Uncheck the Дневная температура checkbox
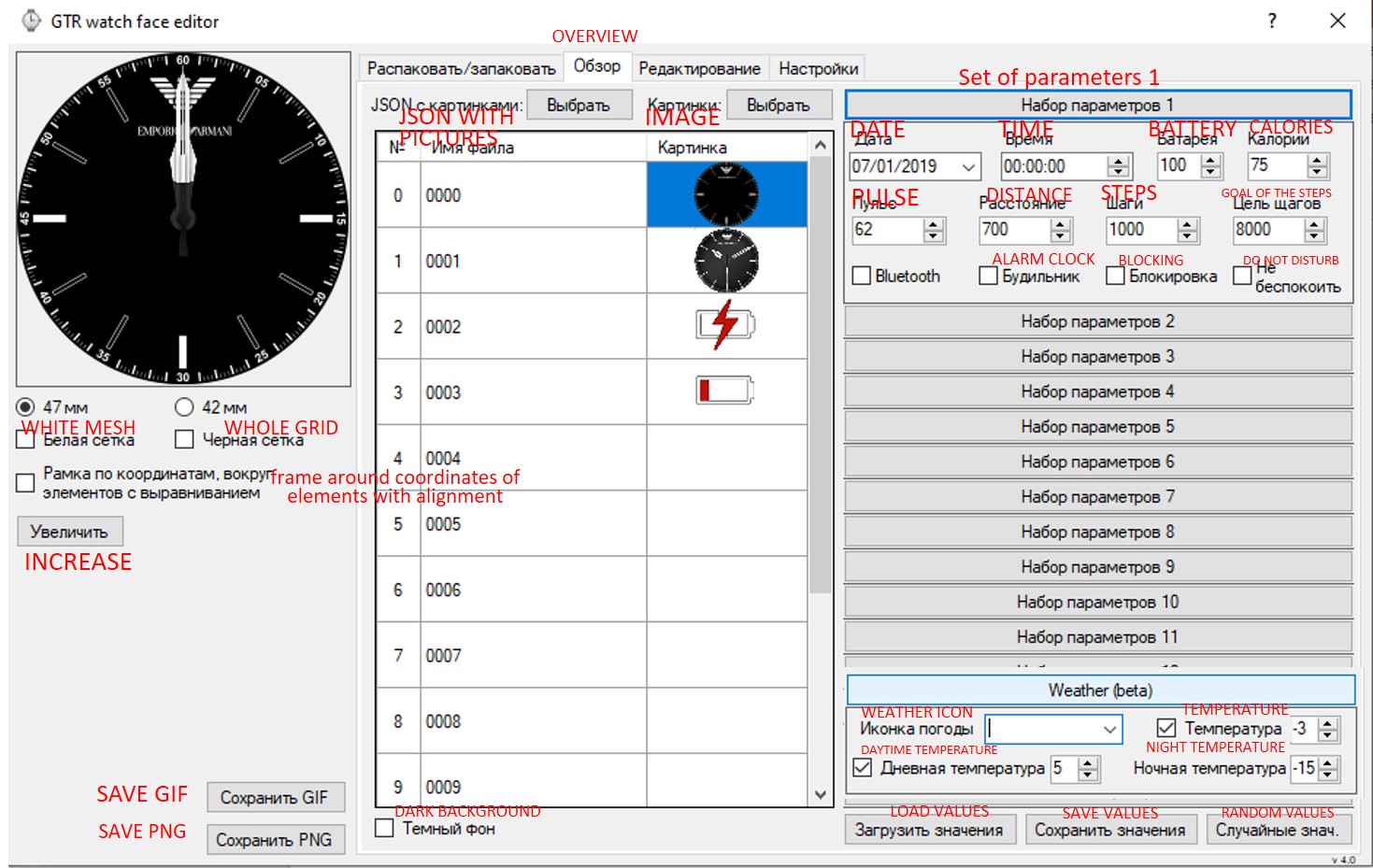1373x868 pixels. [x=863, y=768]
